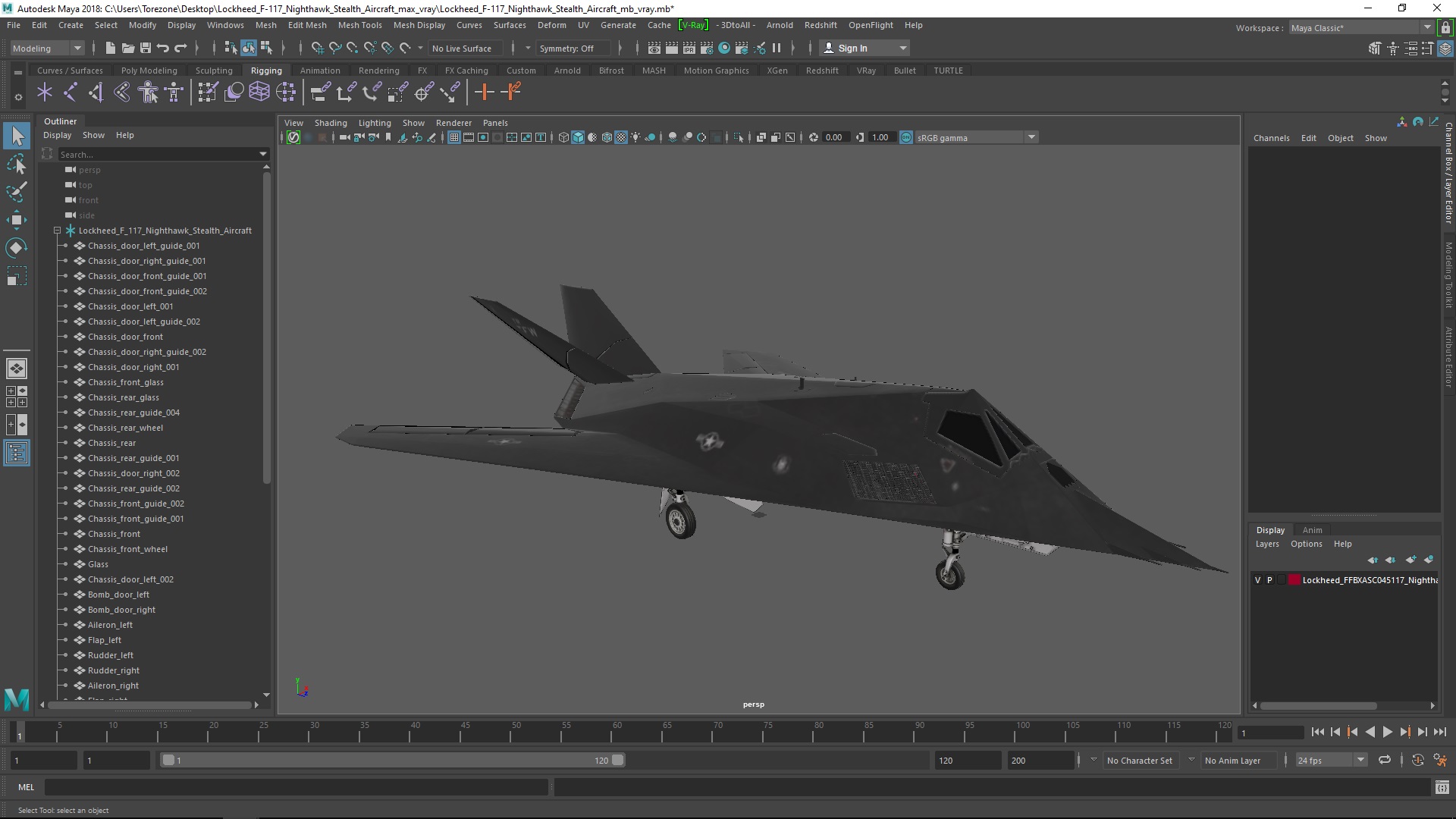This screenshot has height=819, width=1456.
Task: Choose the Scale tool in toolbox
Action: [x=17, y=276]
